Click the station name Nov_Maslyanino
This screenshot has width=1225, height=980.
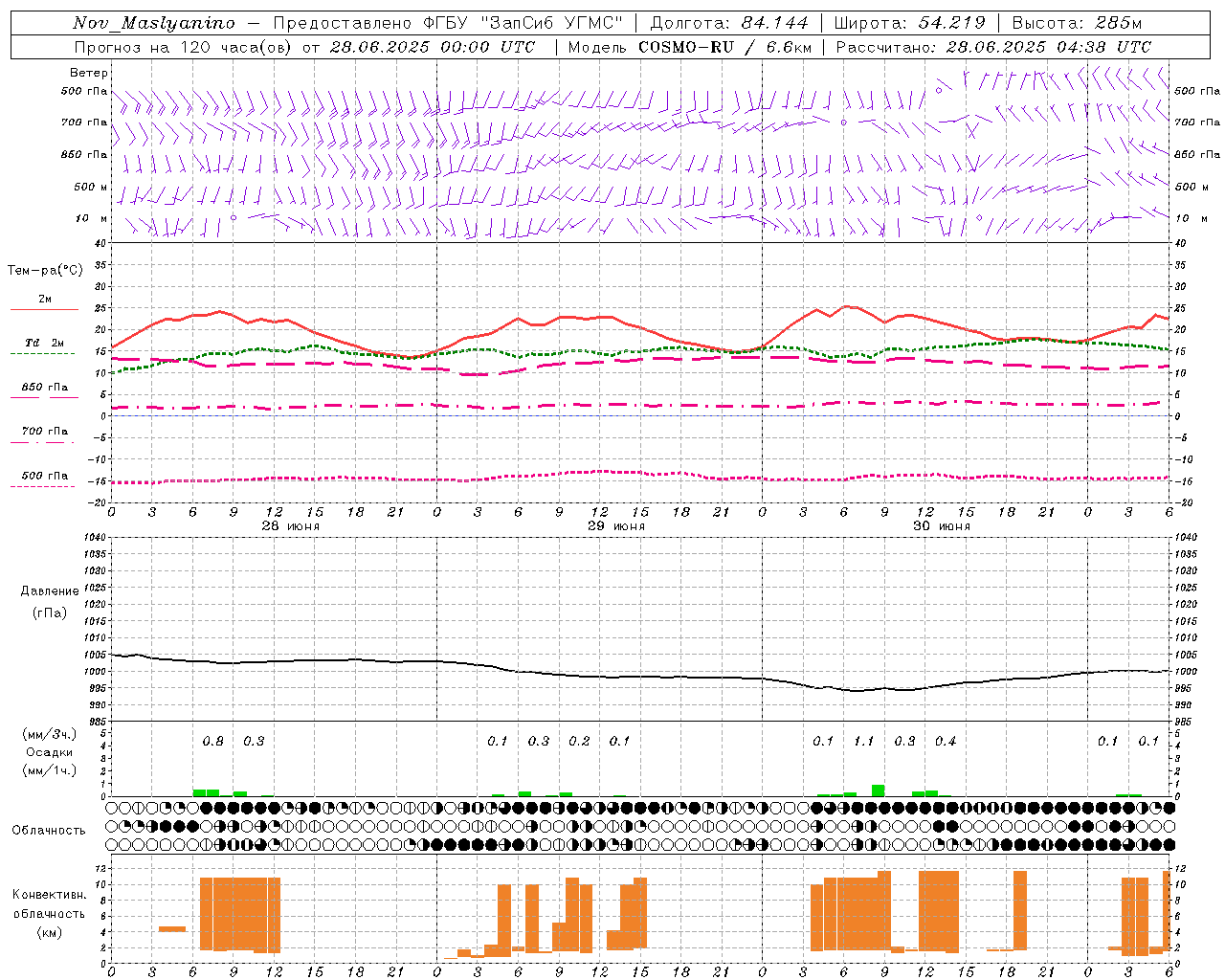pos(153,23)
